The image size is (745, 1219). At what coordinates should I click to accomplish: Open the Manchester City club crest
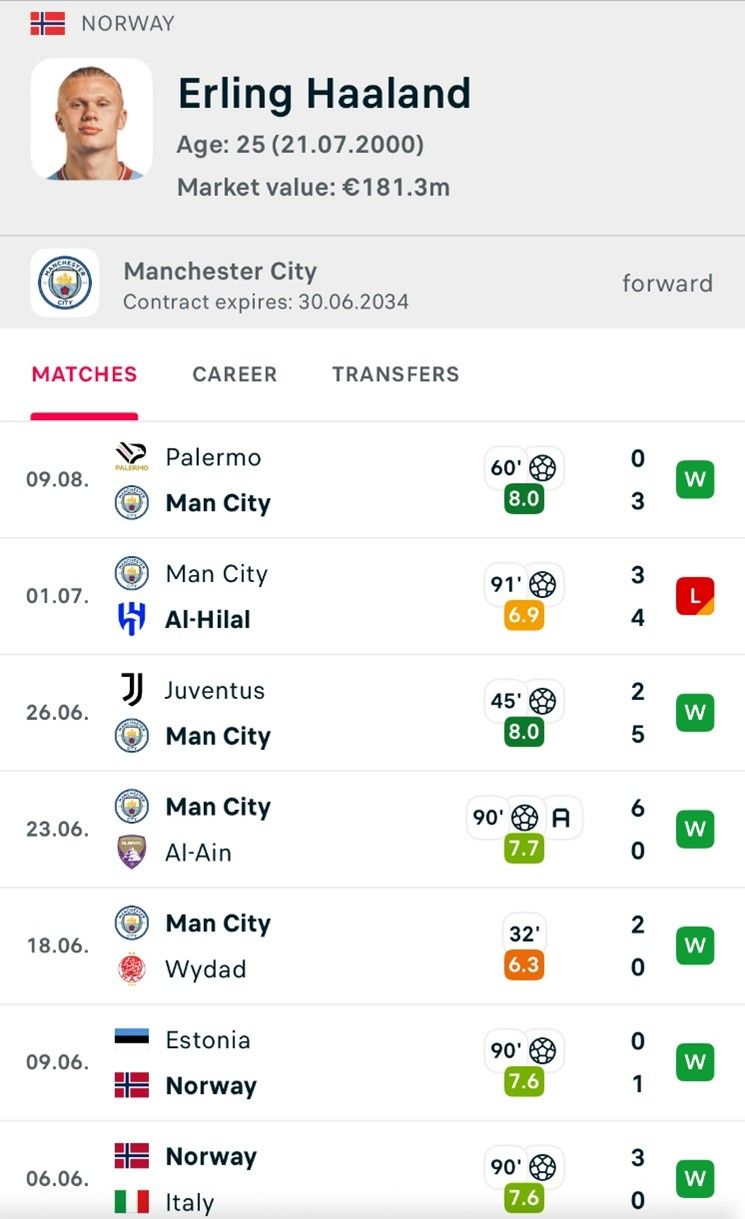click(65, 283)
